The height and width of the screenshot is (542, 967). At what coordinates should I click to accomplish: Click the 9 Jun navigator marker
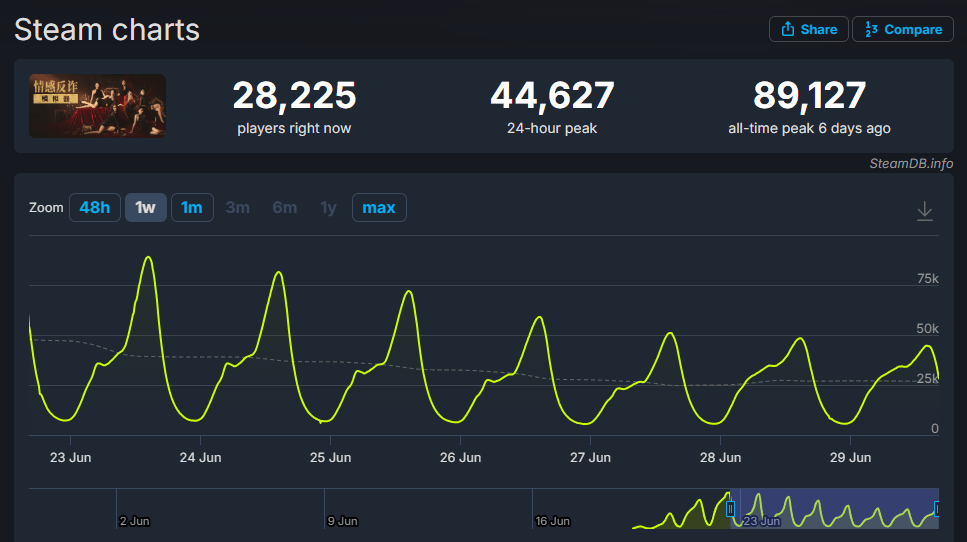point(342,521)
